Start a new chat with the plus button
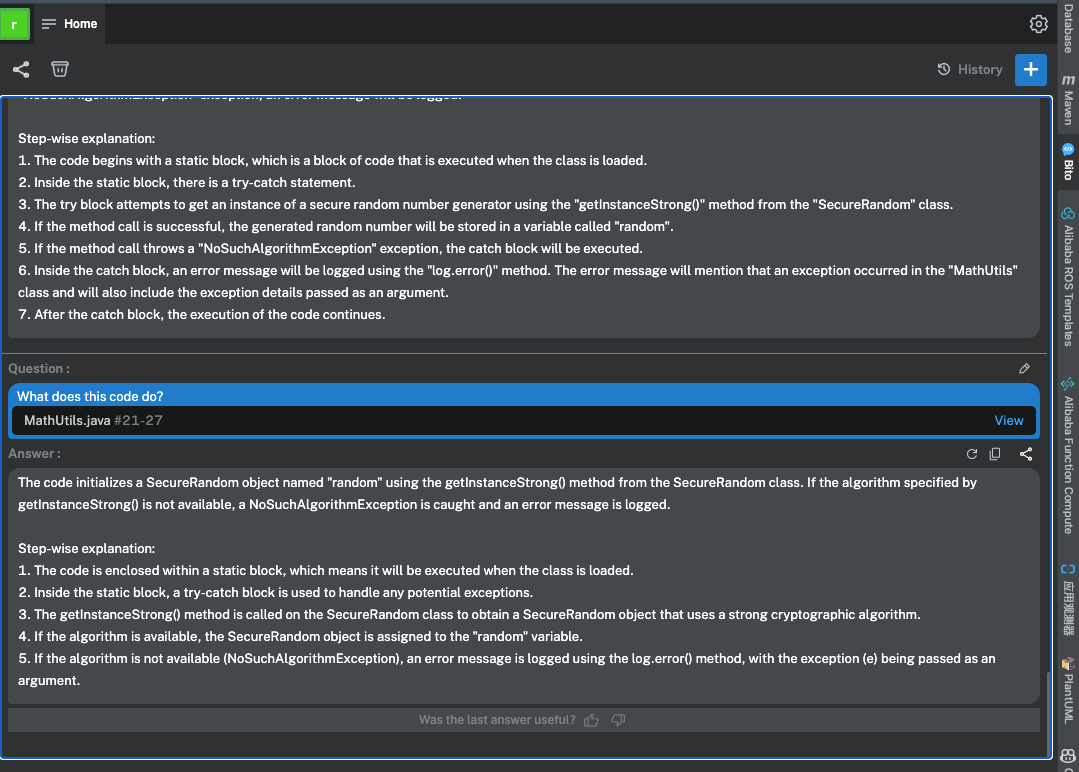The width and height of the screenshot is (1079, 772). coord(1030,69)
